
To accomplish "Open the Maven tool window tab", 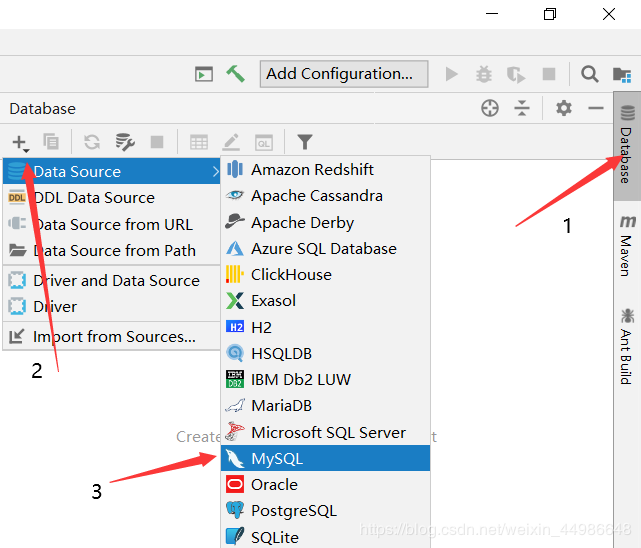I will (x=627, y=245).
